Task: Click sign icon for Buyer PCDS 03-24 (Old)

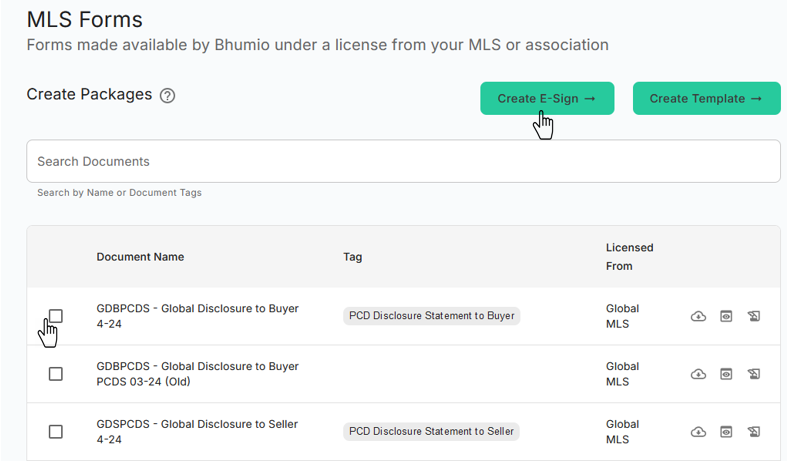Action: (754, 374)
